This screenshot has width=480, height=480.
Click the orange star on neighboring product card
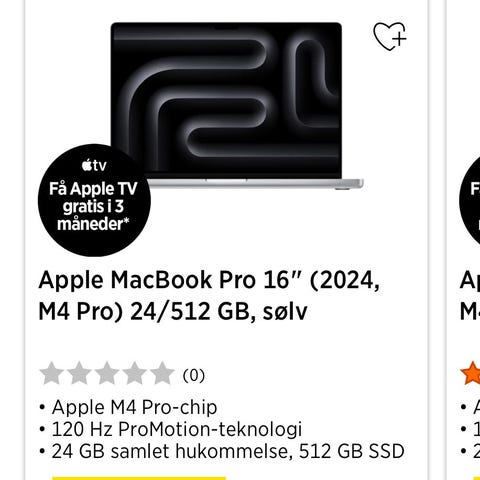(470, 373)
